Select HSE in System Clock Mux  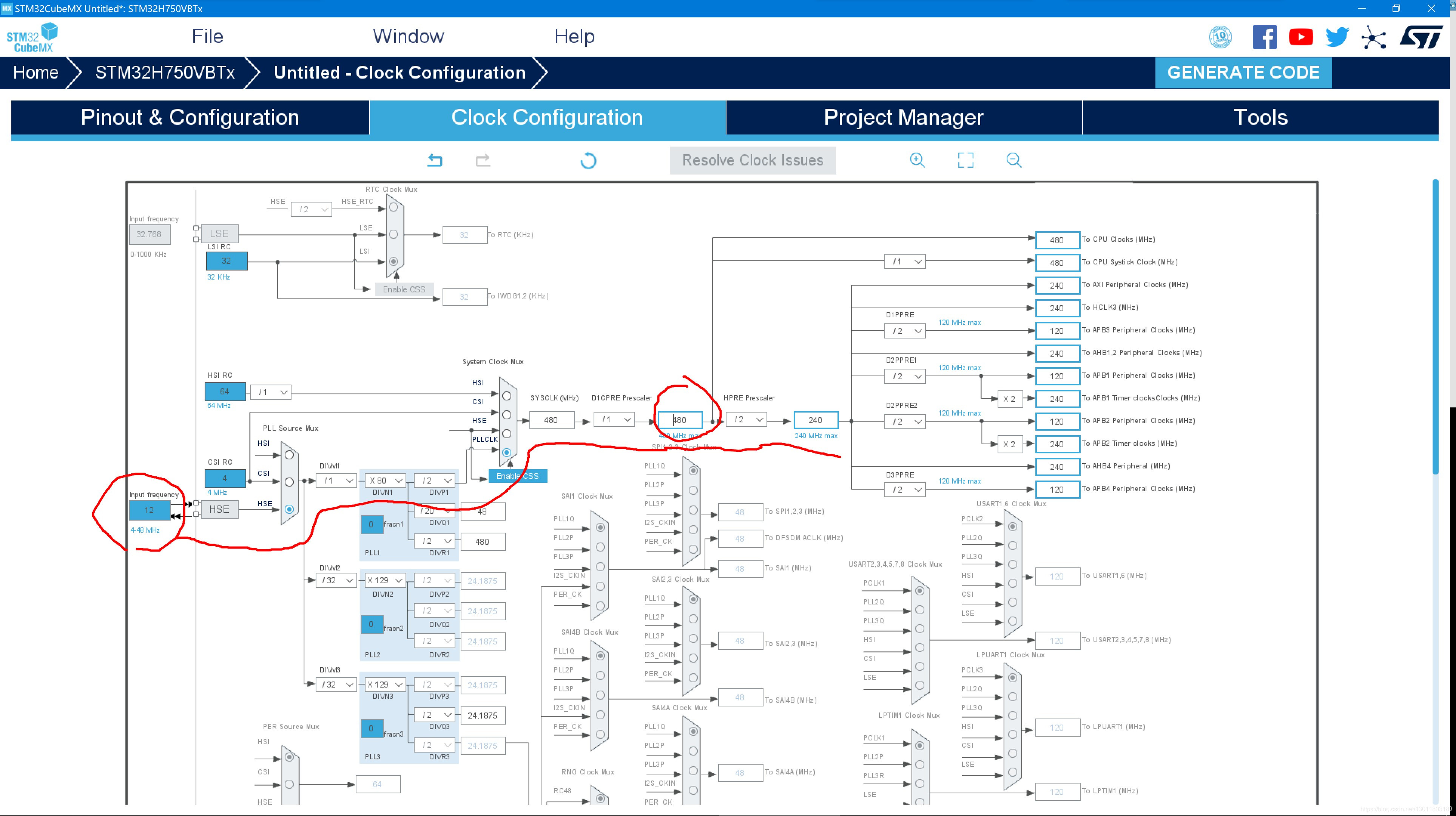pyautogui.click(x=506, y=434)
